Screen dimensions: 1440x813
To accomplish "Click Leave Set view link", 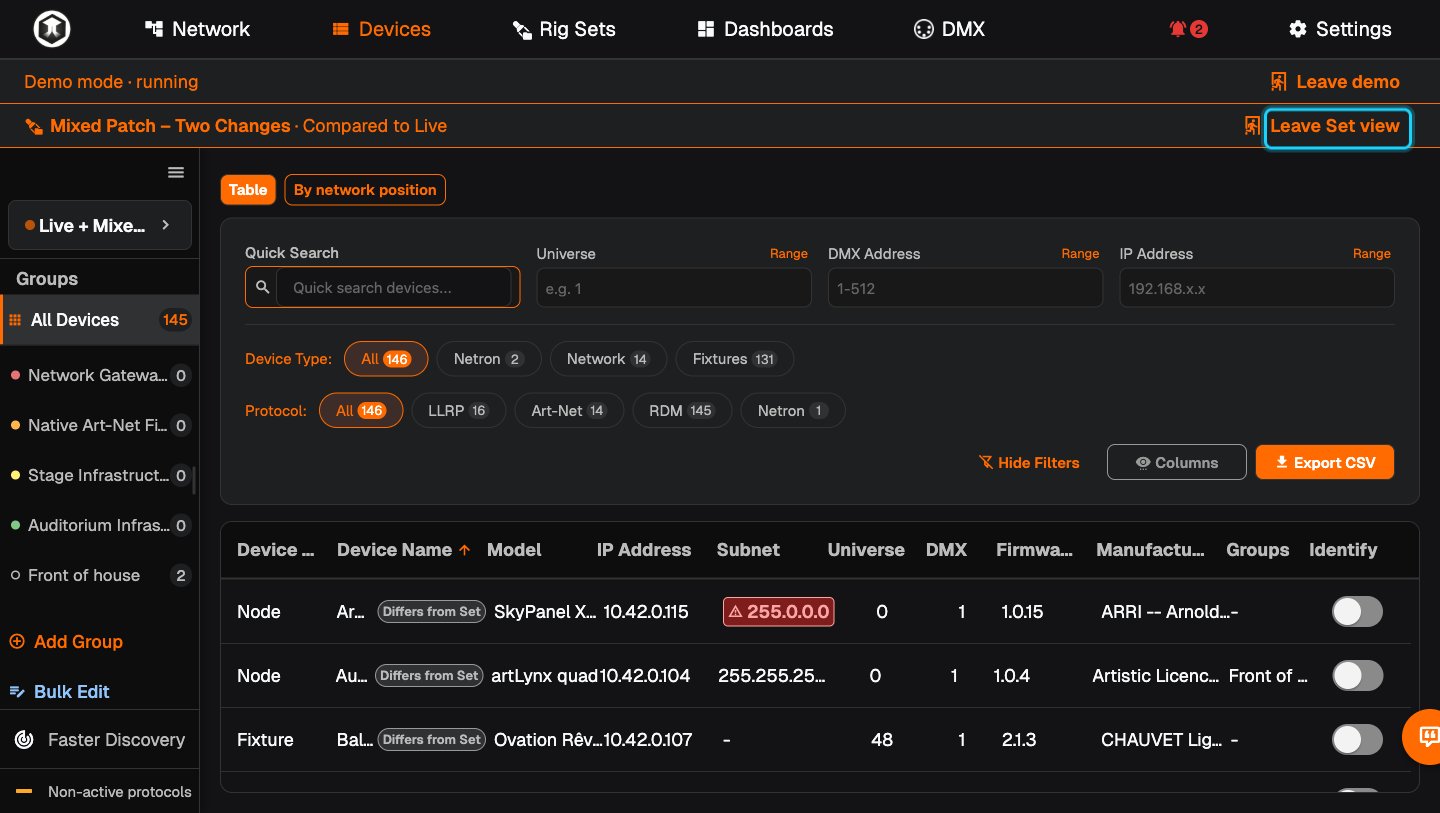I will click(1336, 126).
